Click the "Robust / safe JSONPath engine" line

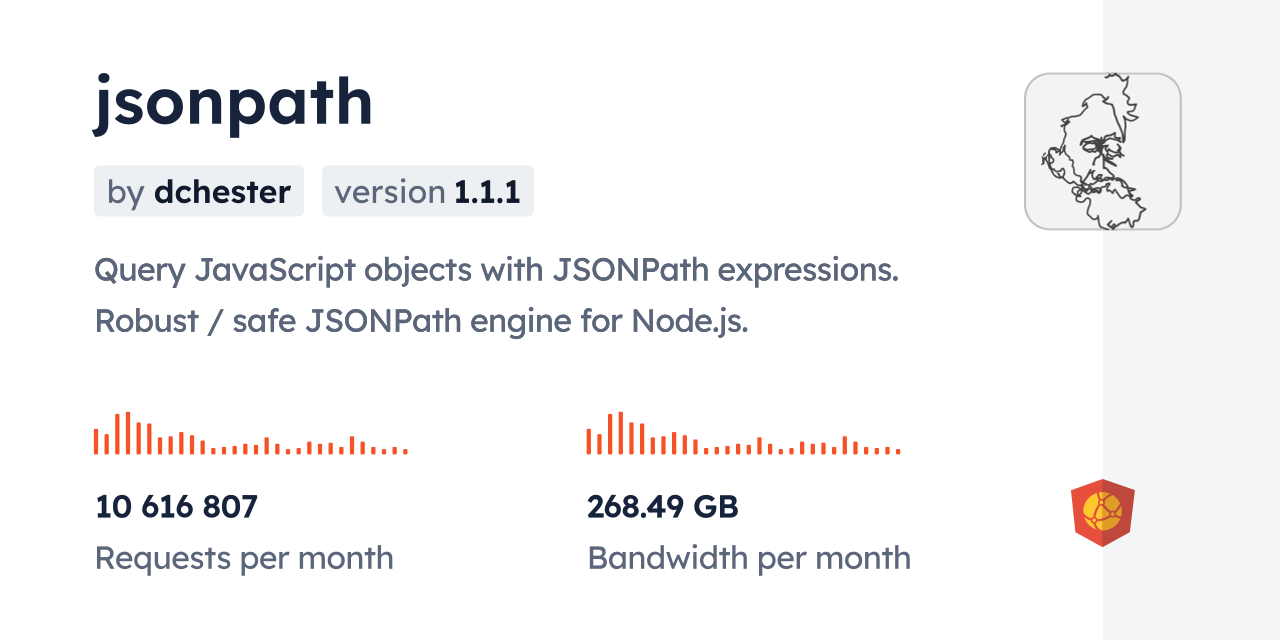tap(421, 321)
